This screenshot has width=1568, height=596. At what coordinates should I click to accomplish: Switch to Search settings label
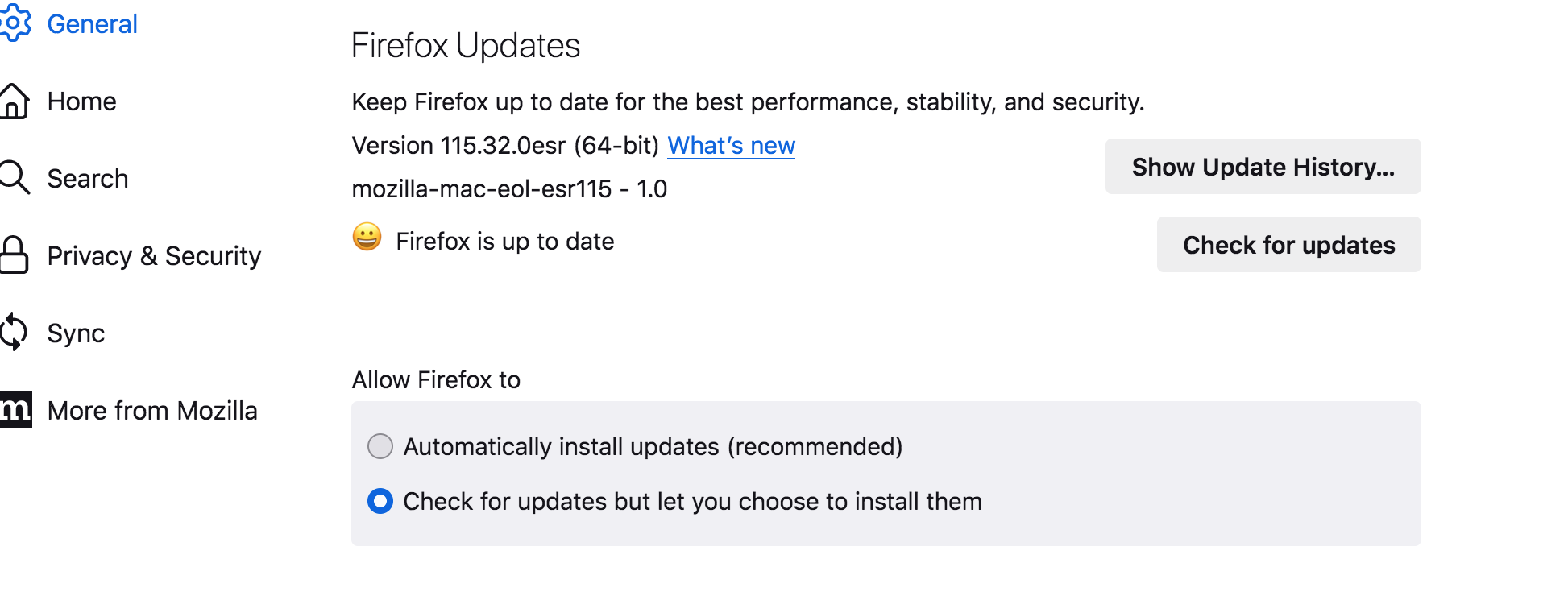pyautogui.click(x=88, y=179)
